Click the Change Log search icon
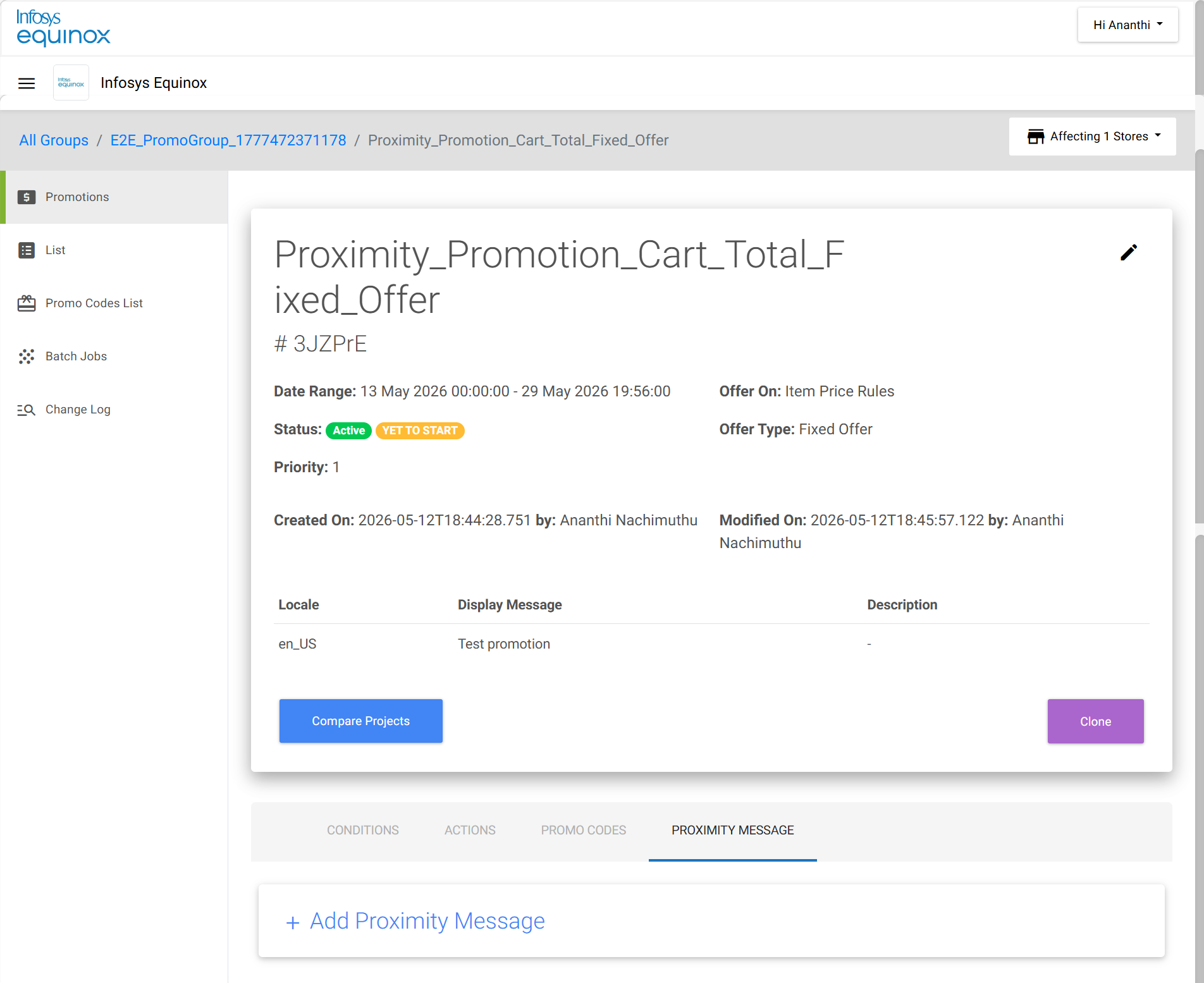The image size is (1204, 983). (x=26, y=410)
